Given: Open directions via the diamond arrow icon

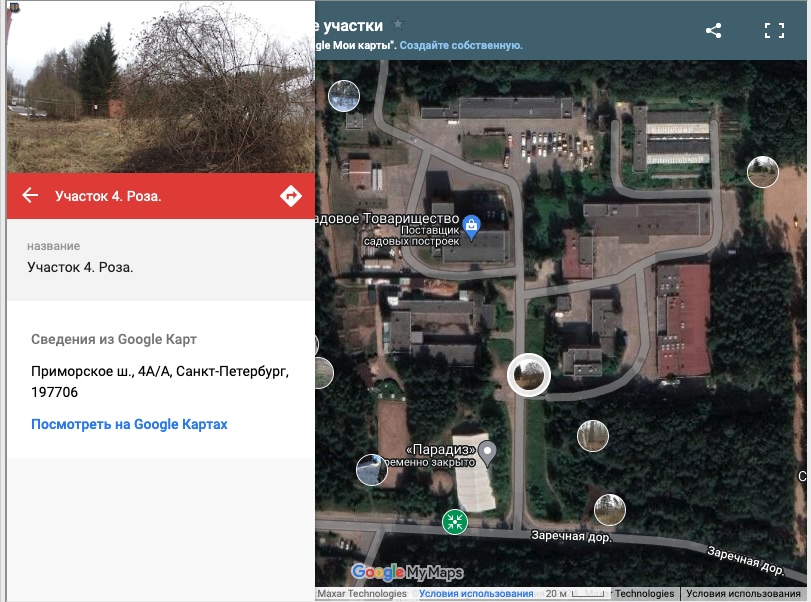Looking at the screenshot, I should tap(291, 196).
